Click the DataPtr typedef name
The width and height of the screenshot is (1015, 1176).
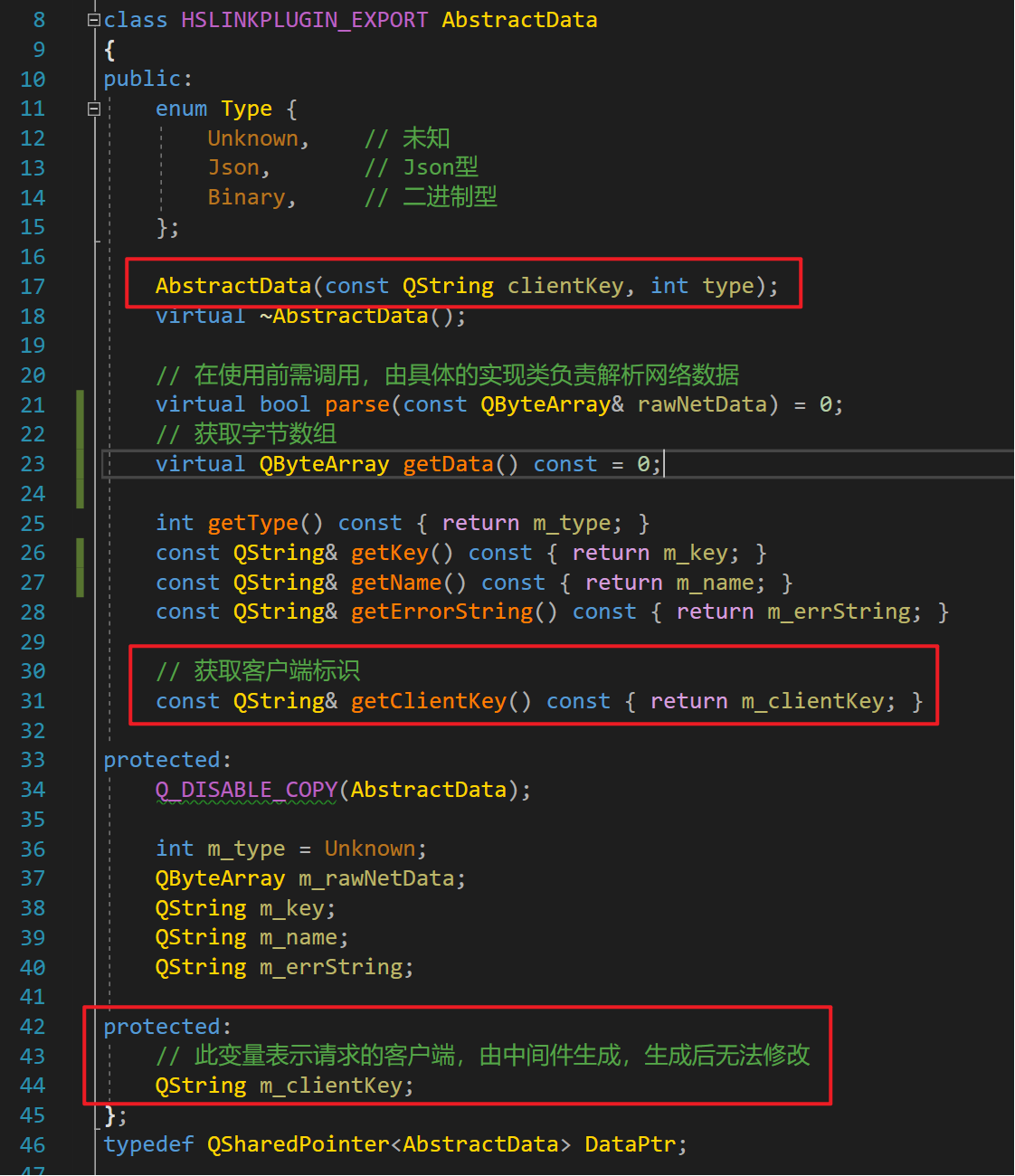coord(630,1144)
